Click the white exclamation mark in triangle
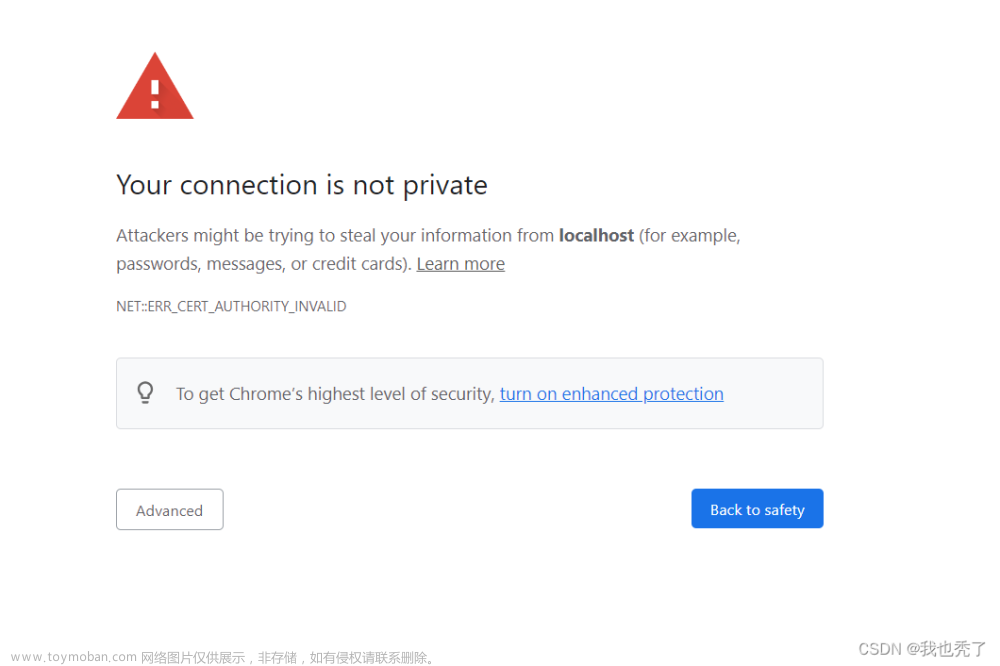The image size is (1000, 666). [x=155, y=94]
